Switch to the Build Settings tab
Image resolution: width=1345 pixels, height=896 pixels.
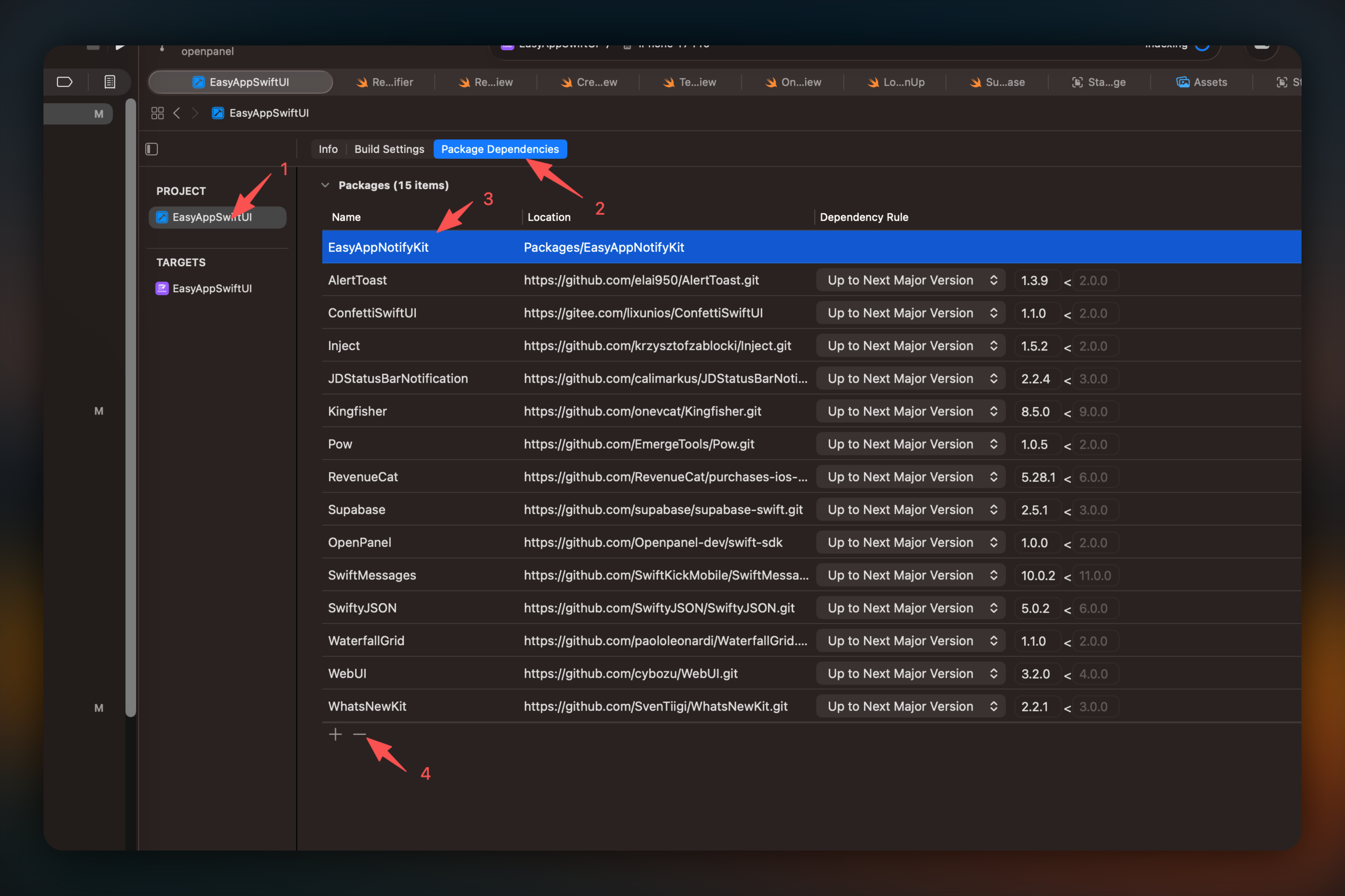389,149
